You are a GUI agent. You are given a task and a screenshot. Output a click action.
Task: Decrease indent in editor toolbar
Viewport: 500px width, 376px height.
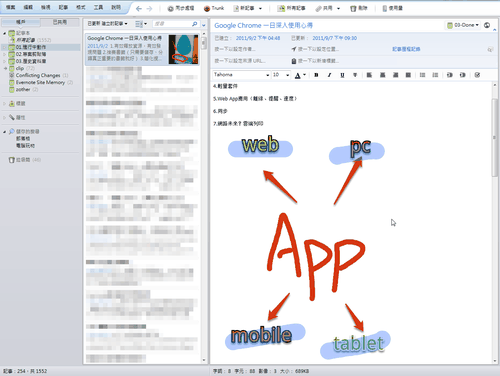pos(450,75)
